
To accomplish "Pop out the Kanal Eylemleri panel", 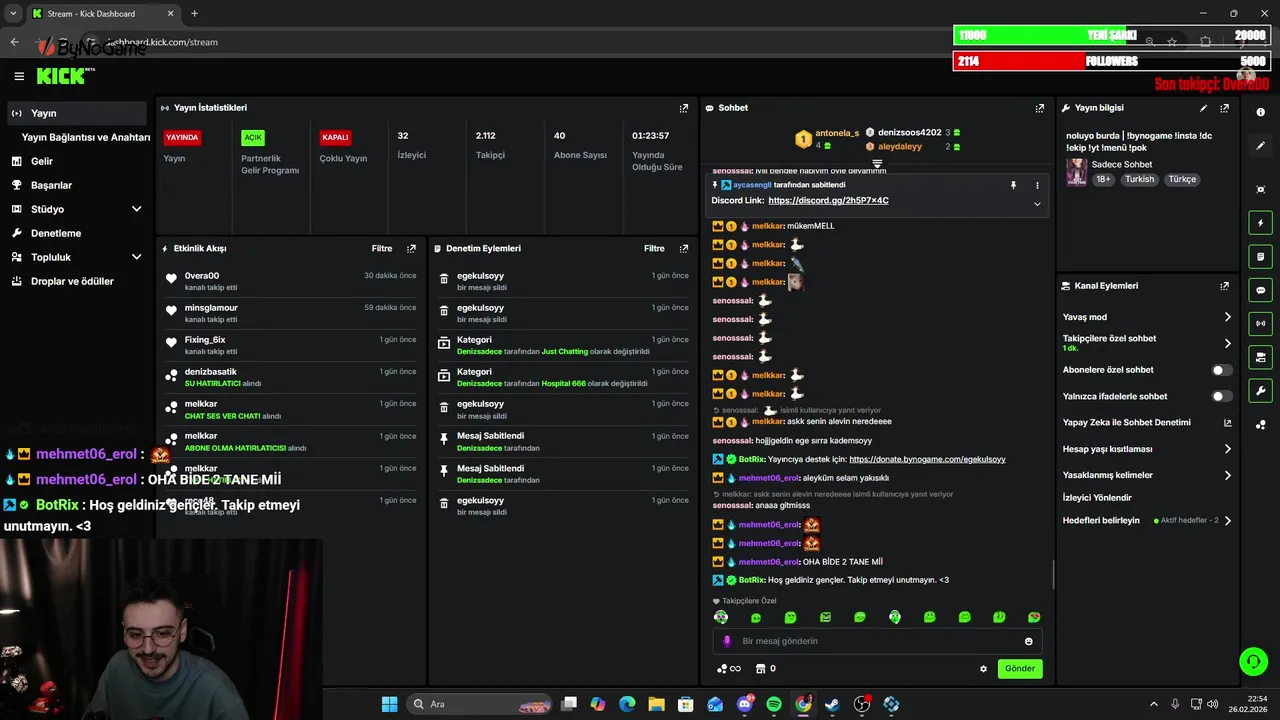I will coord(1224,286).
